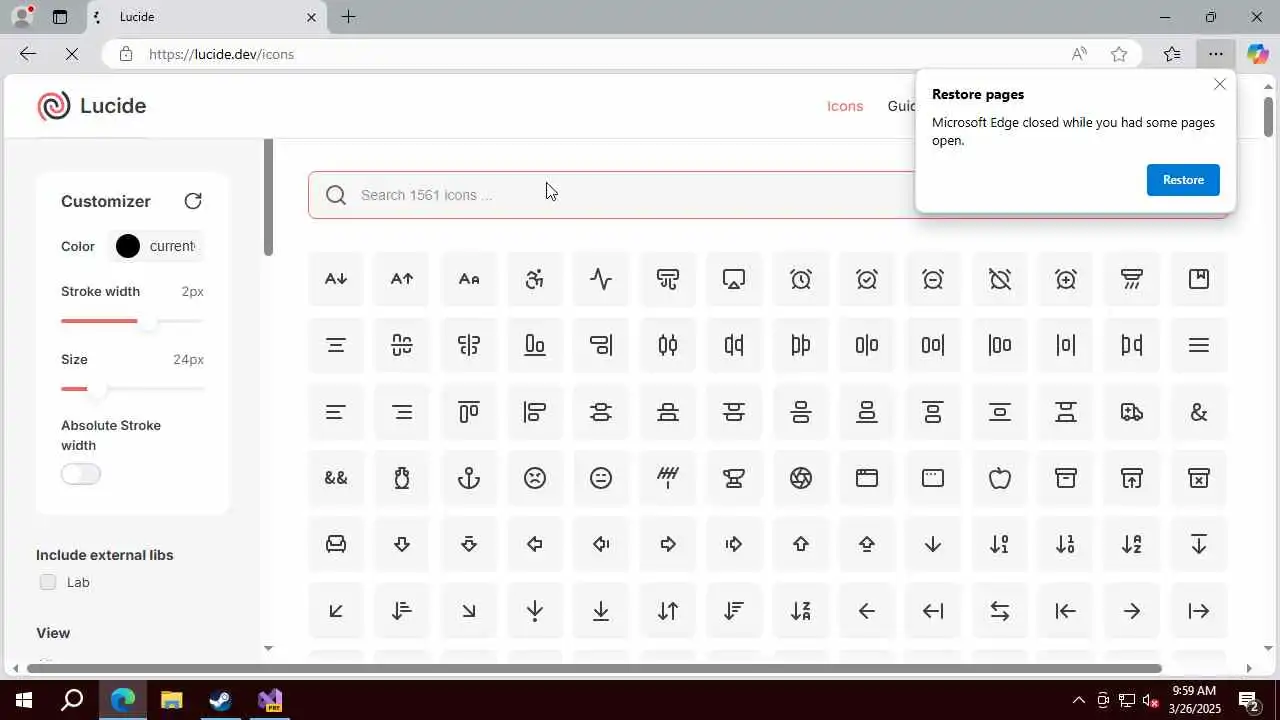Select the archive-x icon

[x=1199, y=478]
